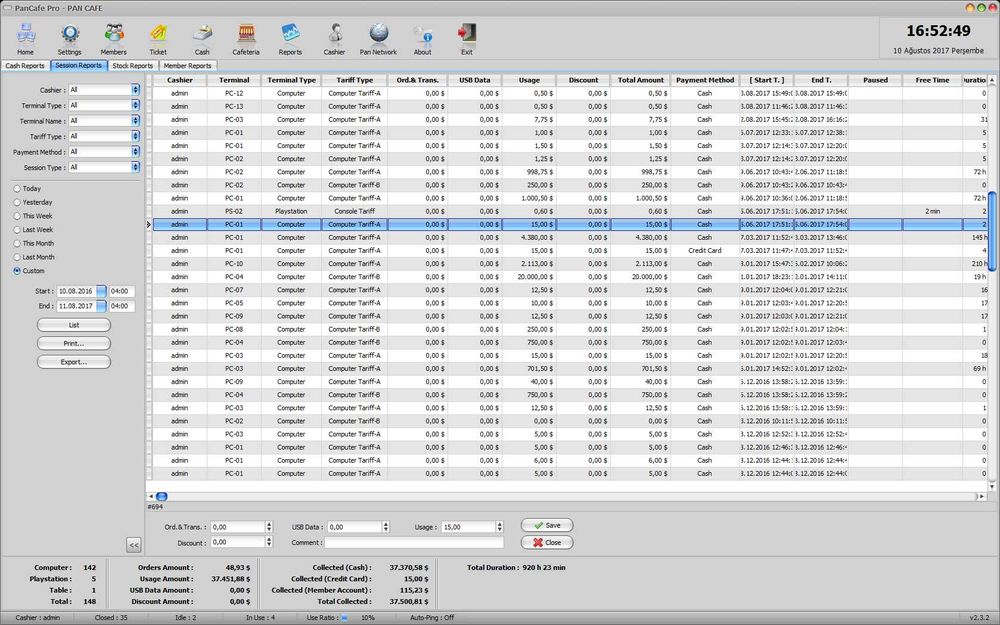Select the PC-12 terminal cell

click(234, 93)
